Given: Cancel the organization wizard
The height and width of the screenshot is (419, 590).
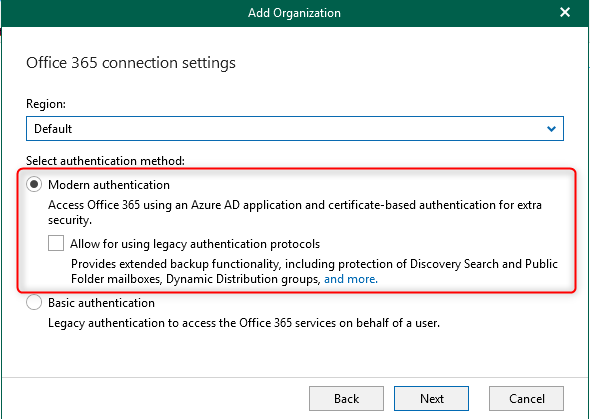Looking at the screenshot, I should (526, 398).
